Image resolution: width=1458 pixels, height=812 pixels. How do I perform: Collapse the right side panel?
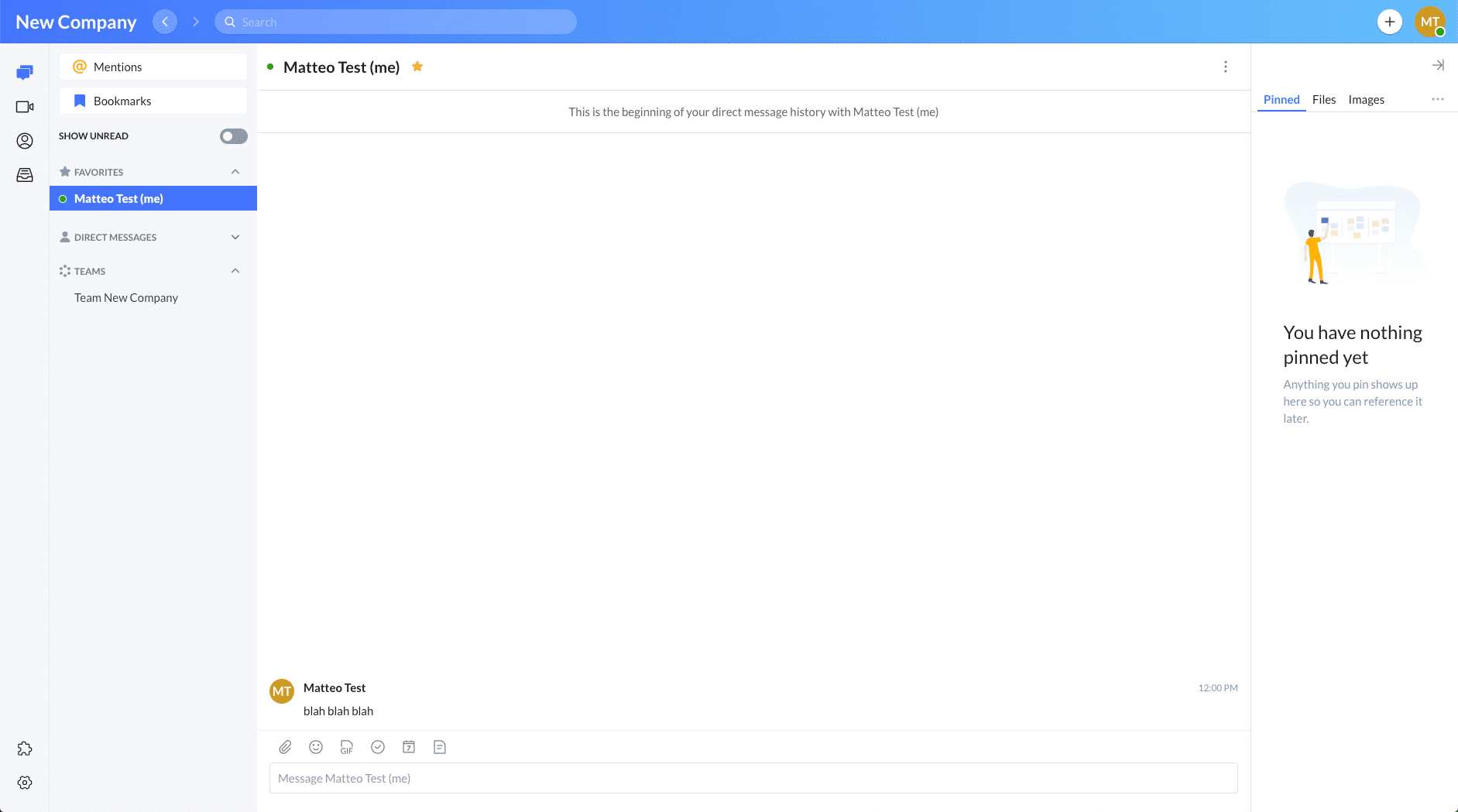[1437, 66]
